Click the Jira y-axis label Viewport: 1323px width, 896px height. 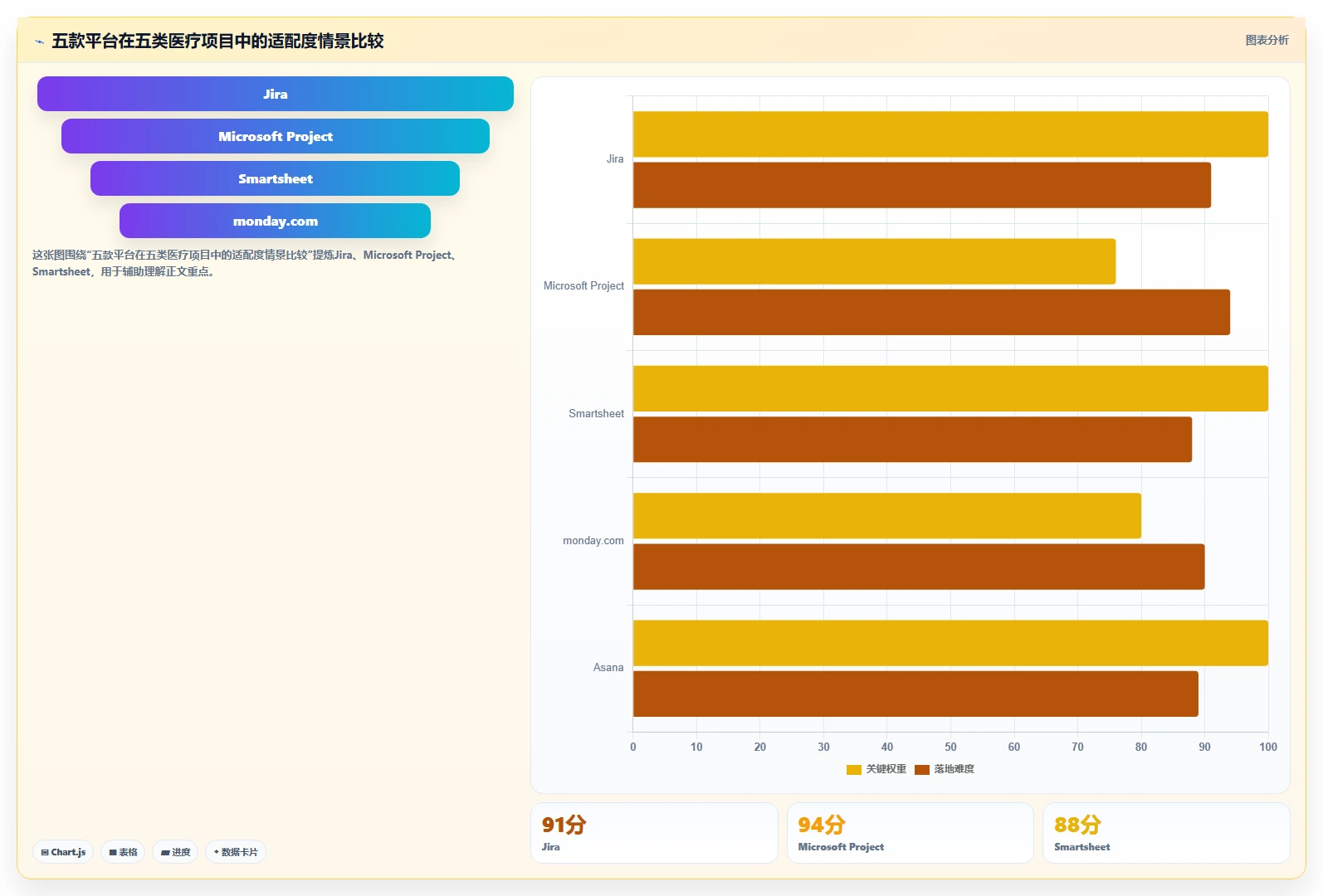click(x=615, y=159)
